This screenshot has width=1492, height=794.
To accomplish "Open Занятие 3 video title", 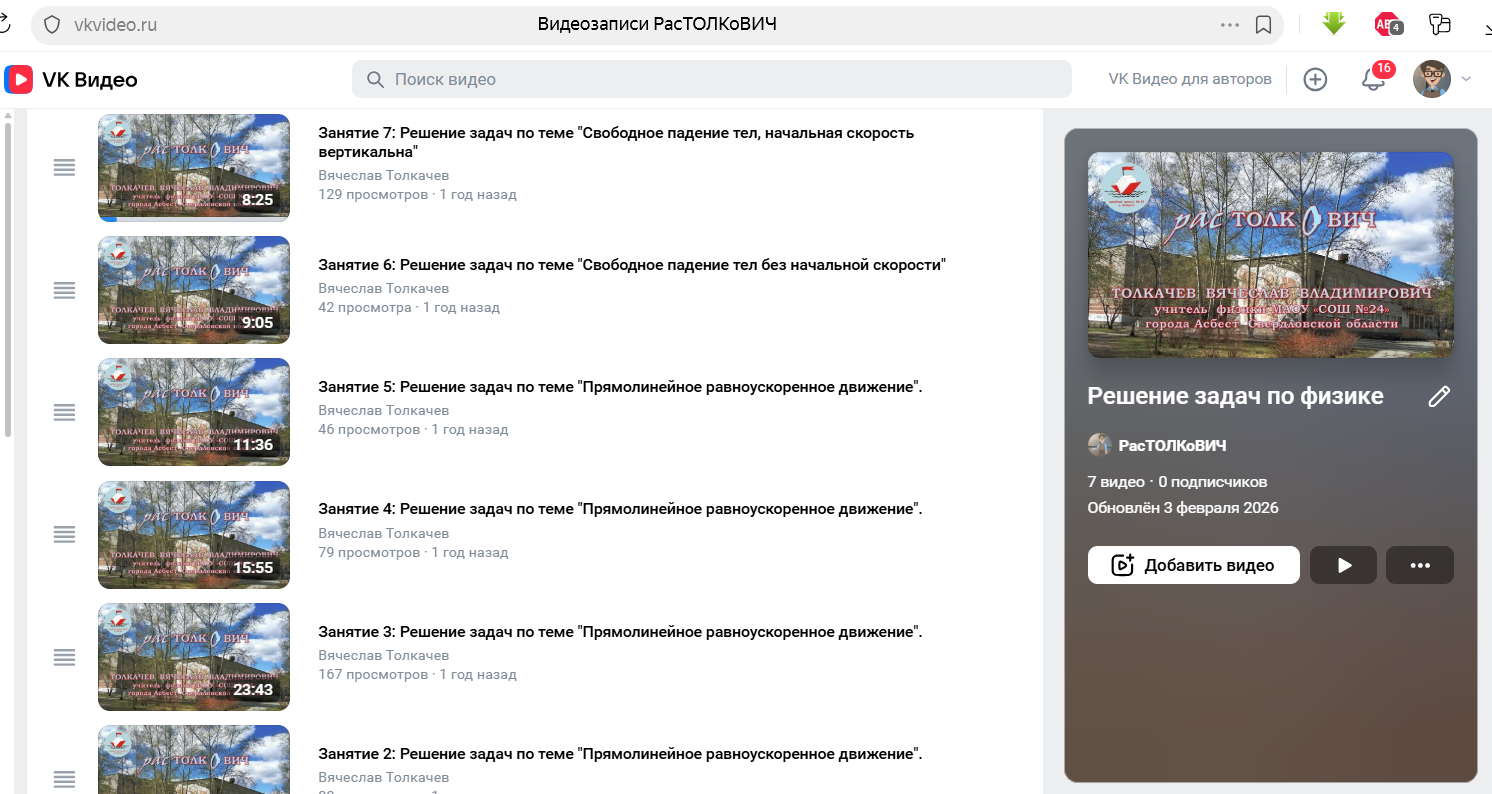I will tap(619, 632).
